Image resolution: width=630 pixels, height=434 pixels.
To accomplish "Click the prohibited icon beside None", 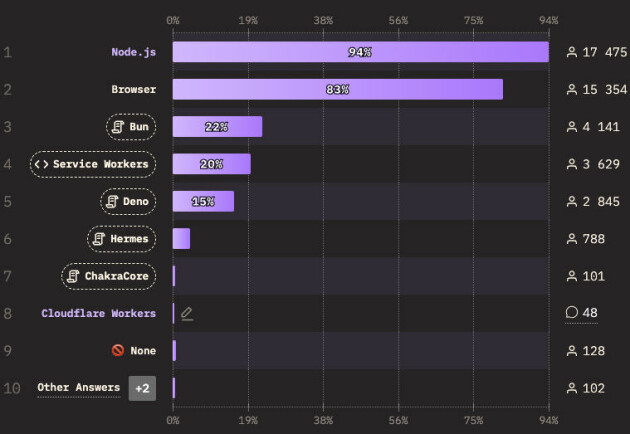I will tap(118, 350).
